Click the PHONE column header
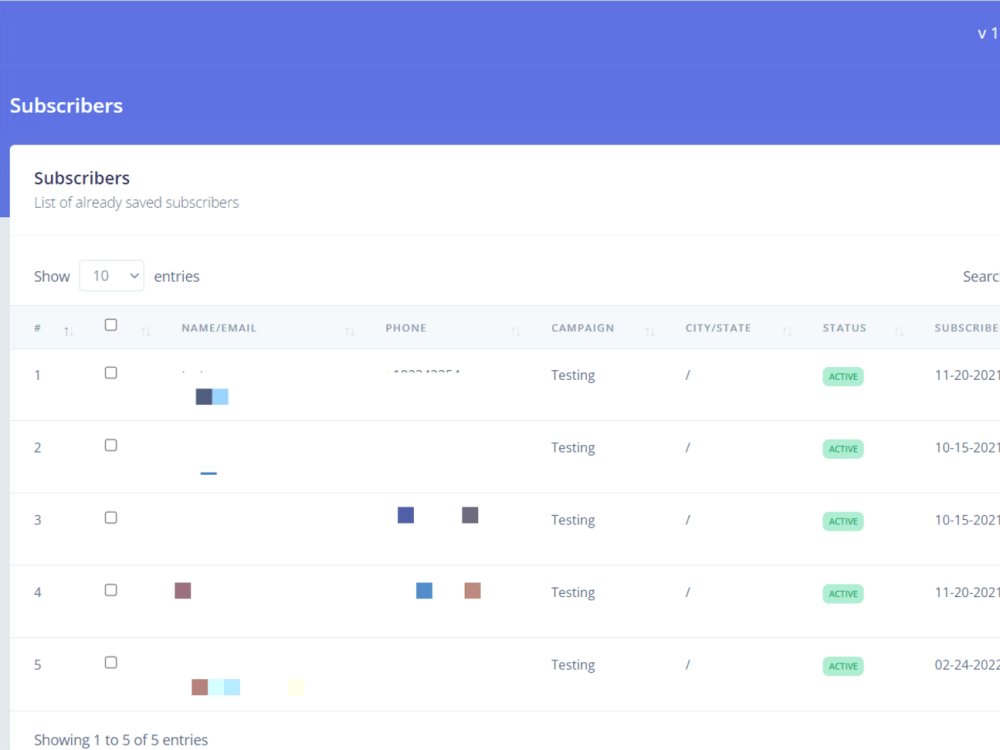1000x750 pixels. [x=406, y=328]
